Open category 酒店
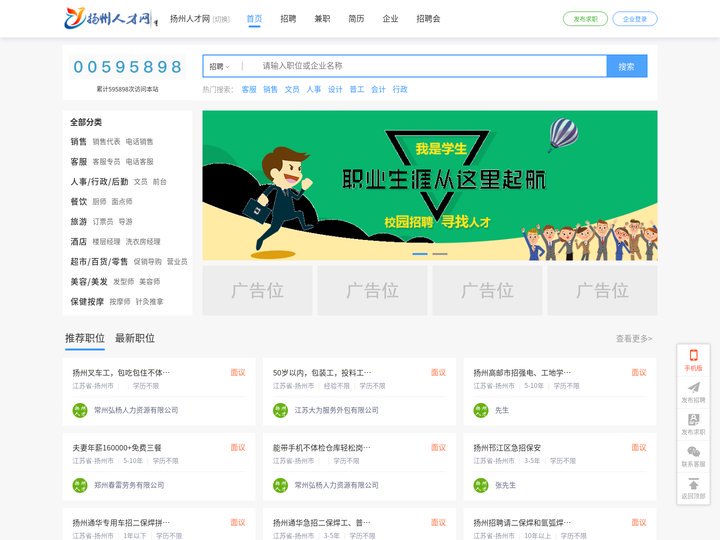 point(79,242)
